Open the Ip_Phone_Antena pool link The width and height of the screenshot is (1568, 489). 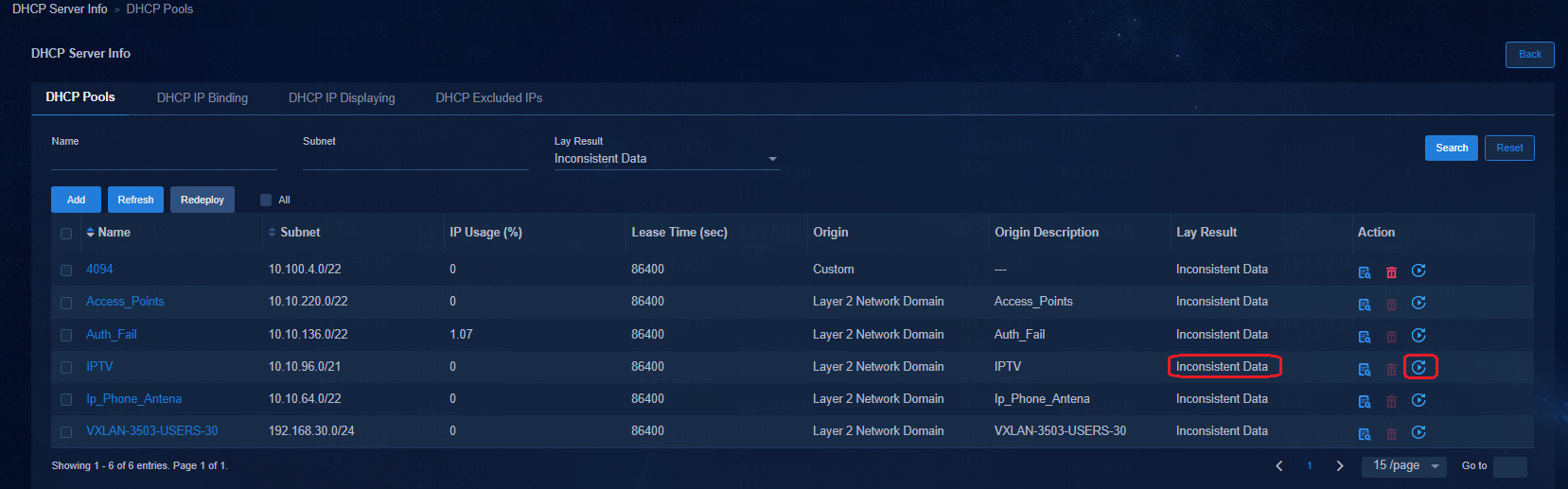(x=133, y=399)
